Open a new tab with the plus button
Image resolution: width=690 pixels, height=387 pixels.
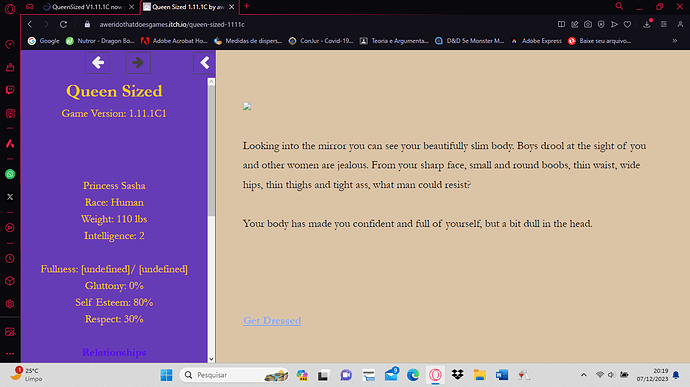click(x=246, y=6)
